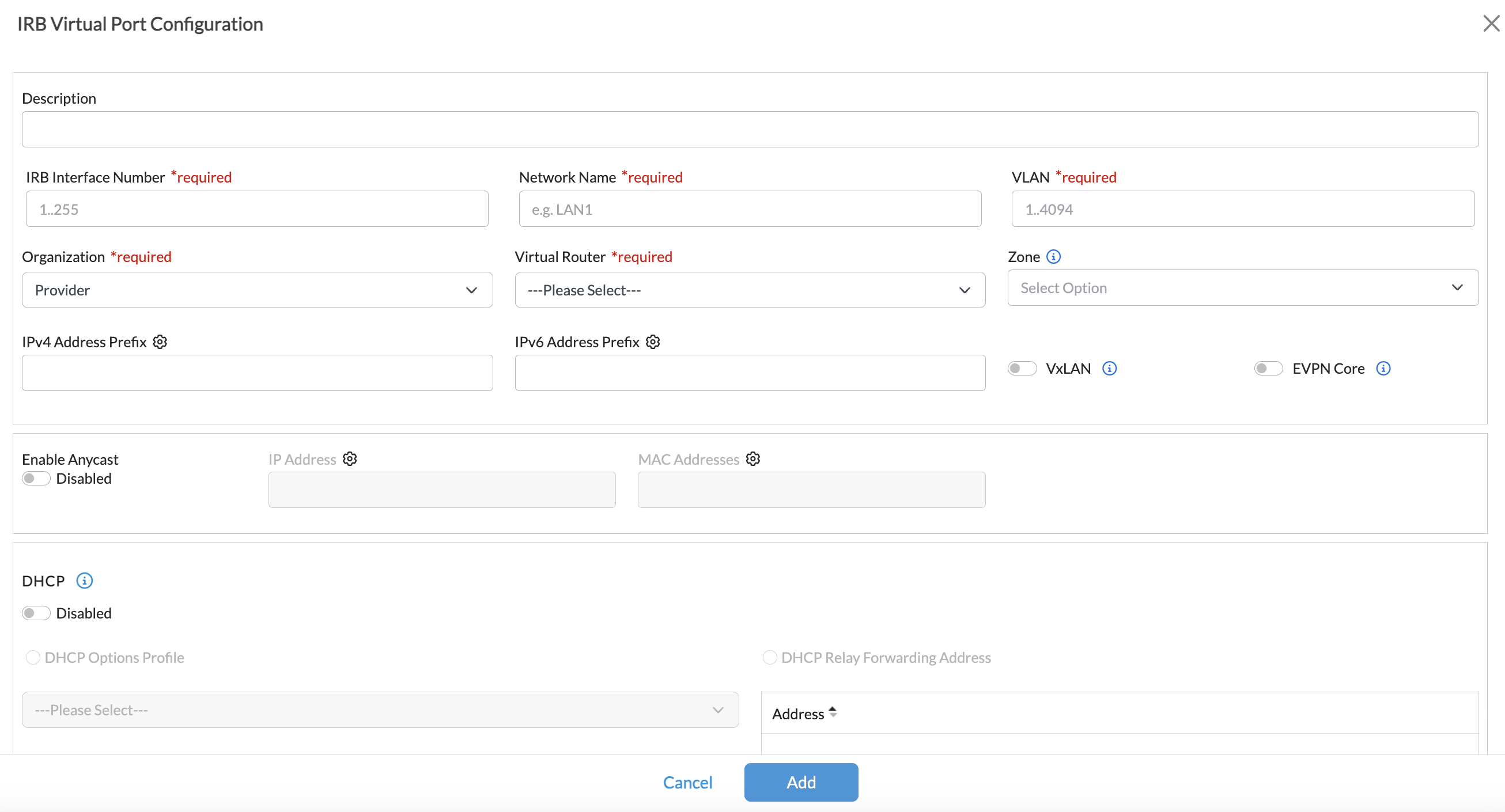Sort the Address column
The height and width of the screenshot is (812, 1505).
(x=833, y=713)
